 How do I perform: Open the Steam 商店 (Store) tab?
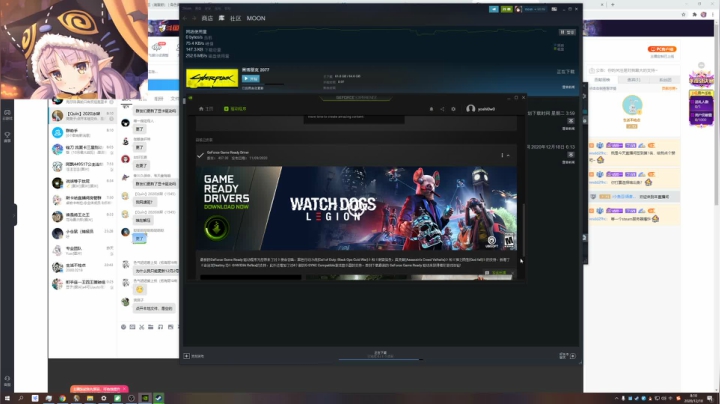click(x=207, y=18)
